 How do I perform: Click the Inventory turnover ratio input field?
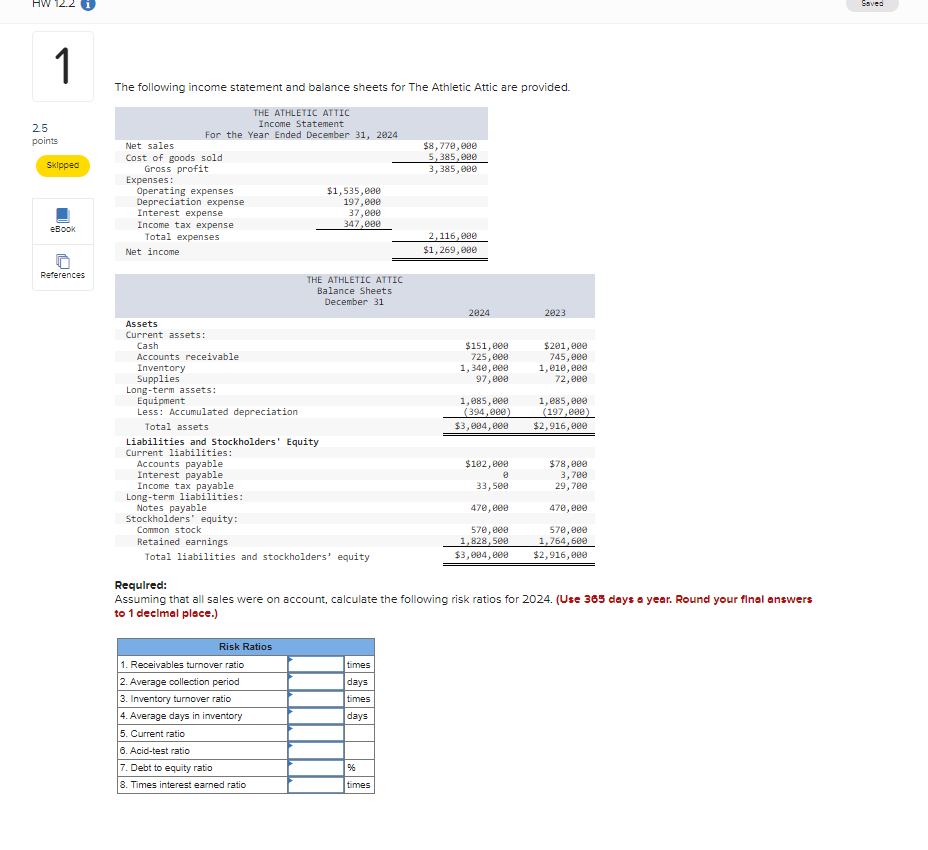(316, 698)
